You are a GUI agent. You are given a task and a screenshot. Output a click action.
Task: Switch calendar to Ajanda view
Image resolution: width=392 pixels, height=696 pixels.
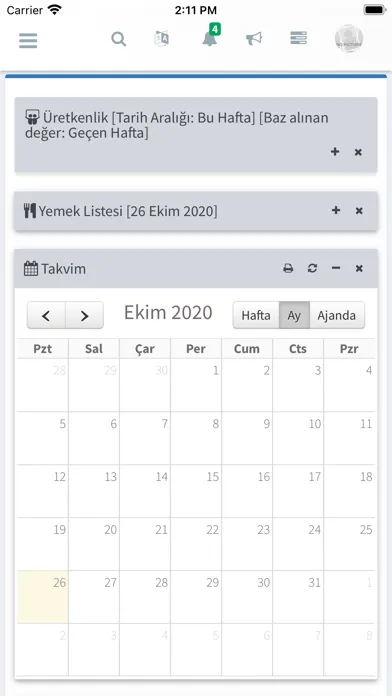(337, 315)
